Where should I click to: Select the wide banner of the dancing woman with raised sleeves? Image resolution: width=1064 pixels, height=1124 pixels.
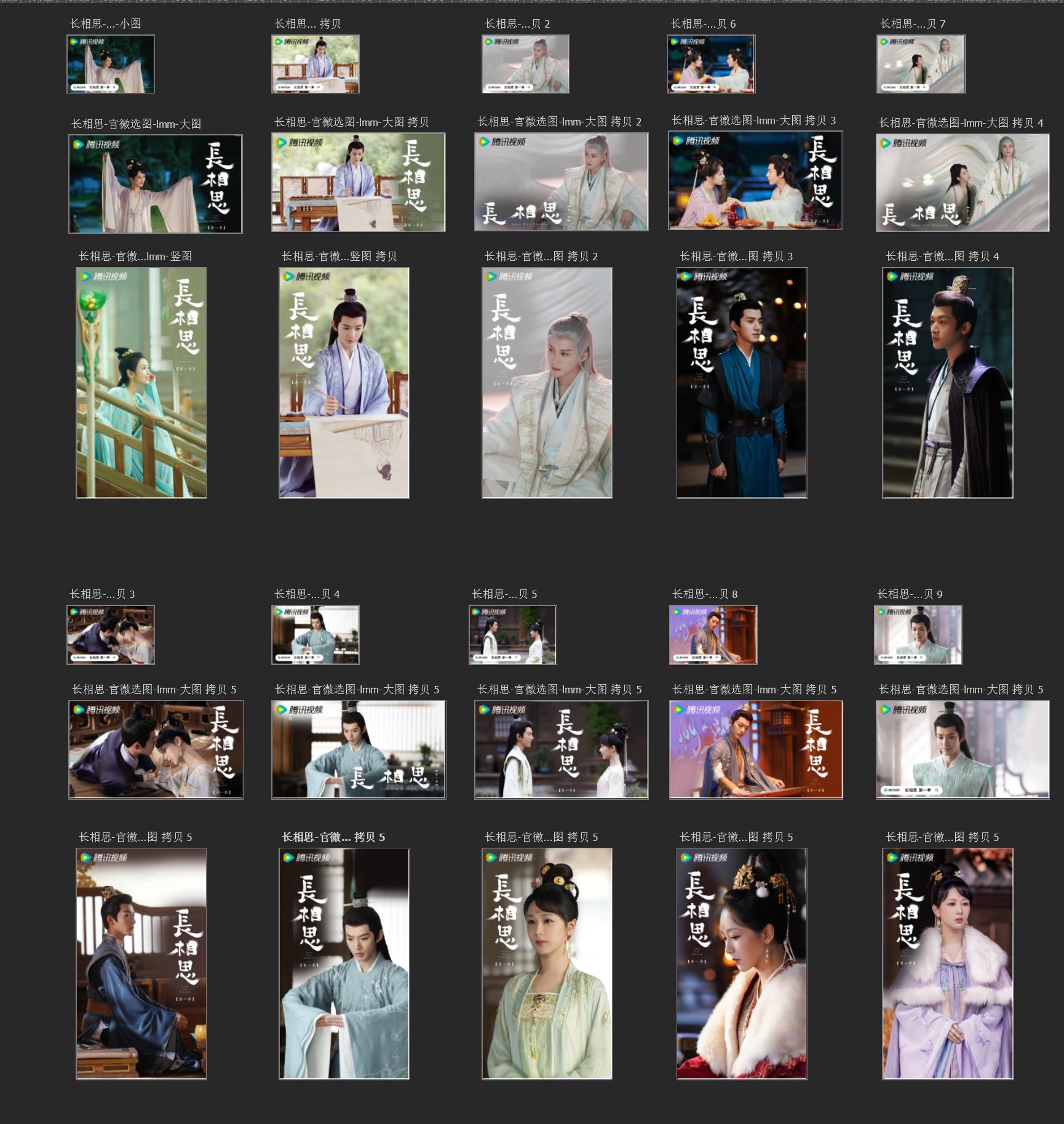tap(156, 184)
